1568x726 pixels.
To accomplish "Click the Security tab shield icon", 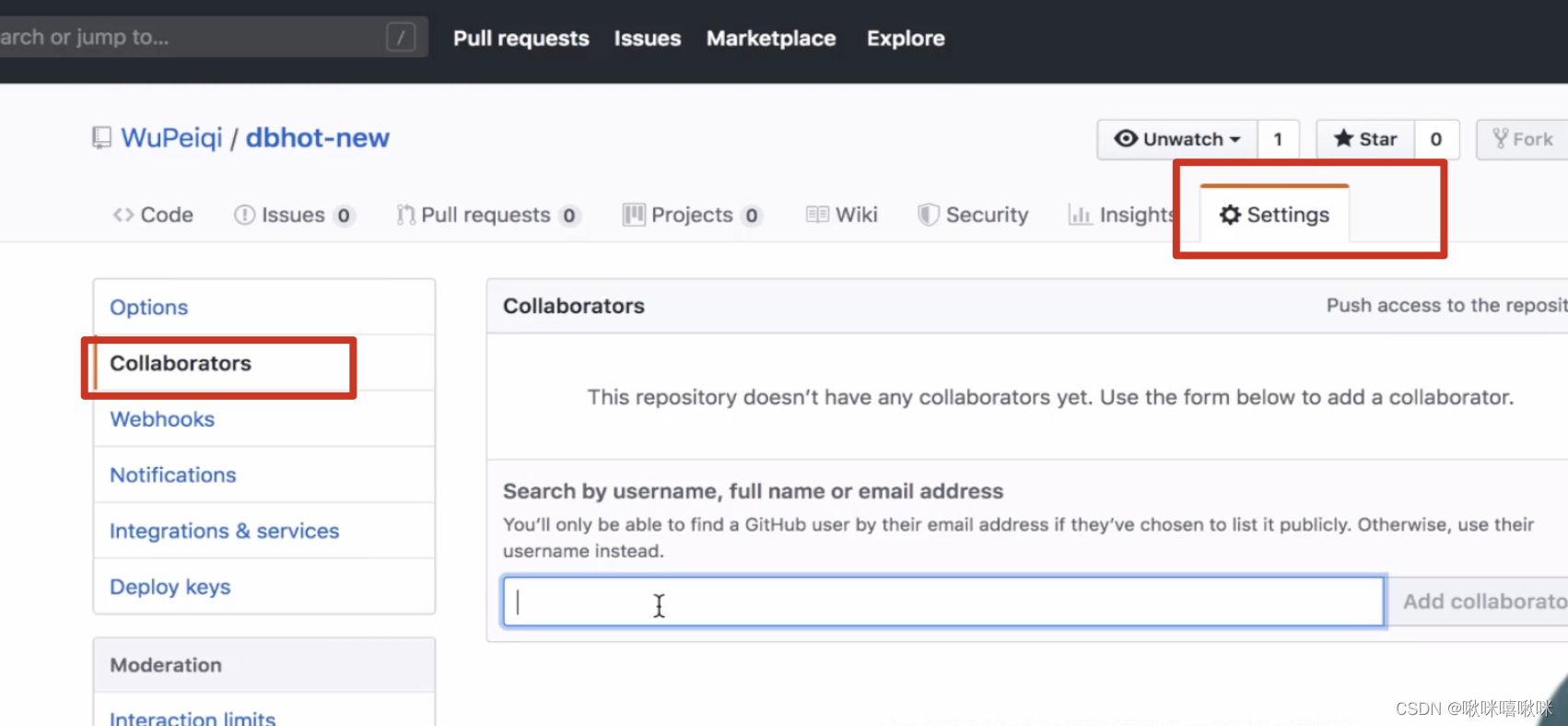I will click(929, 215).
